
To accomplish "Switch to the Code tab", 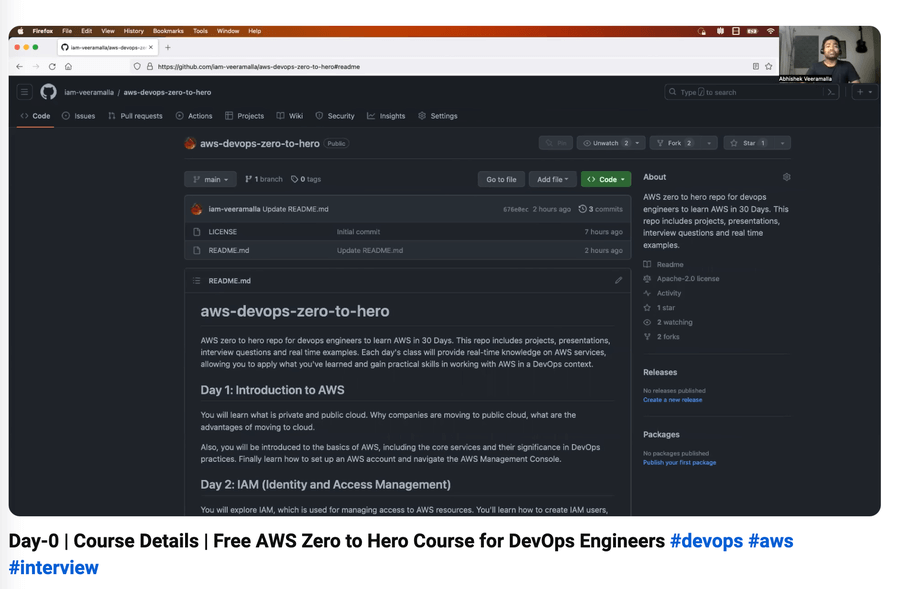I will pyautogui.click(x=35, y=116).
